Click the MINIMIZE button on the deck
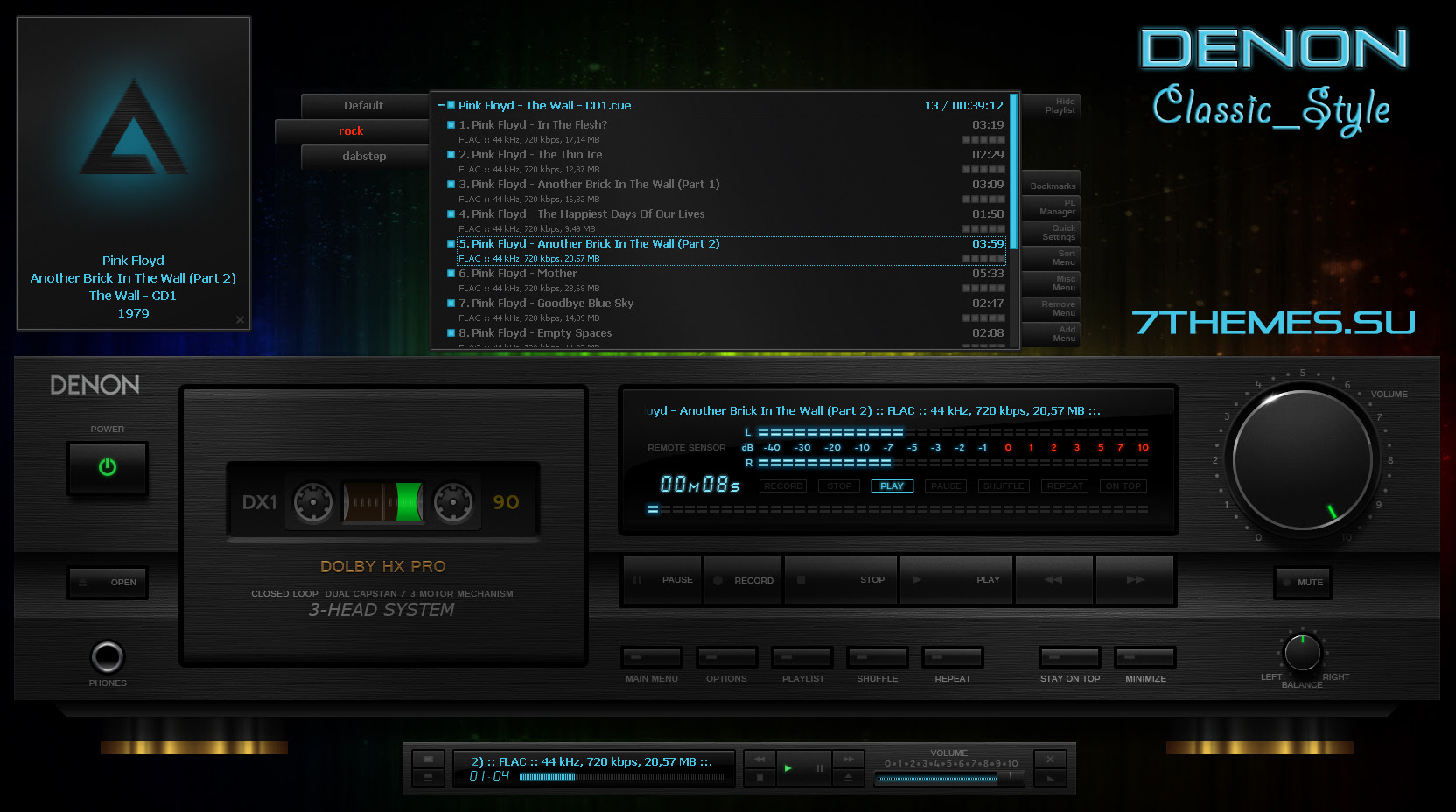Viewport: 1456px width, 812px height. click(1145, 657)
